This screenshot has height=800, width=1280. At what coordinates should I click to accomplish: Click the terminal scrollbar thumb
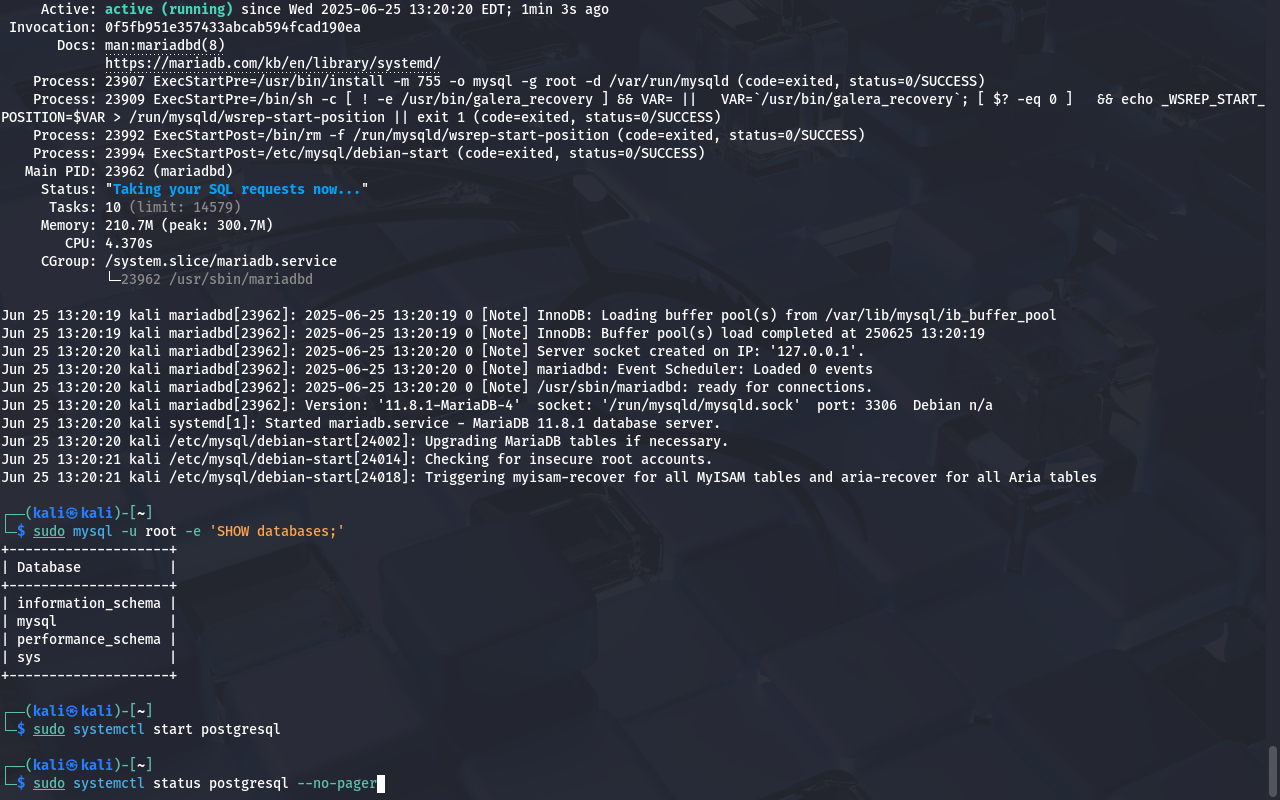1272,770
